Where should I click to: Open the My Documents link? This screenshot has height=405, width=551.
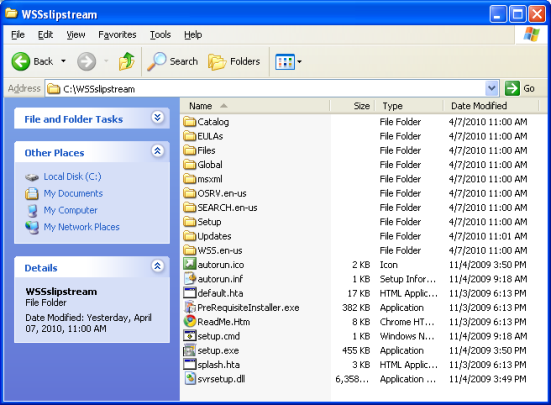73,194
